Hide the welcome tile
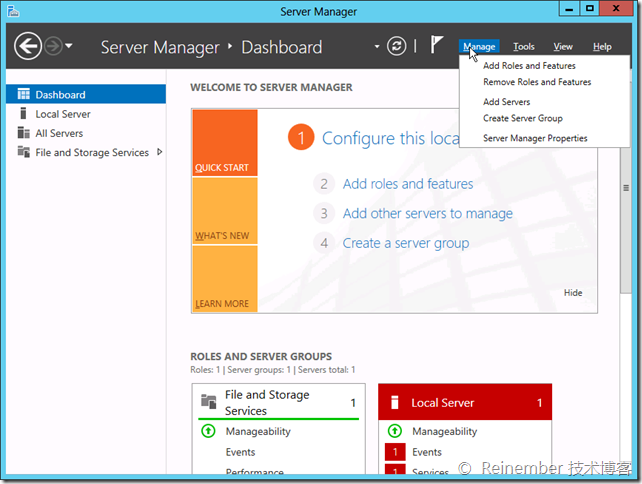The image size is (642, 484). click(572, 293)
